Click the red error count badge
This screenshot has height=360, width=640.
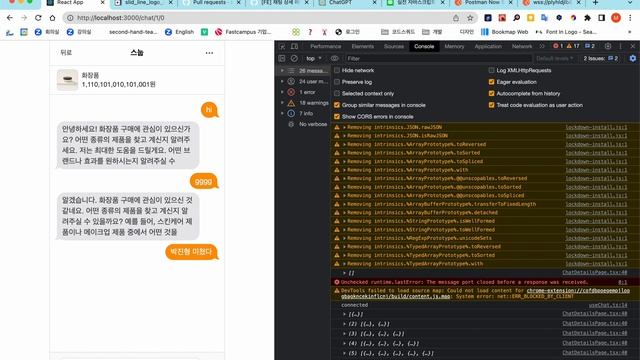[558, 46]
